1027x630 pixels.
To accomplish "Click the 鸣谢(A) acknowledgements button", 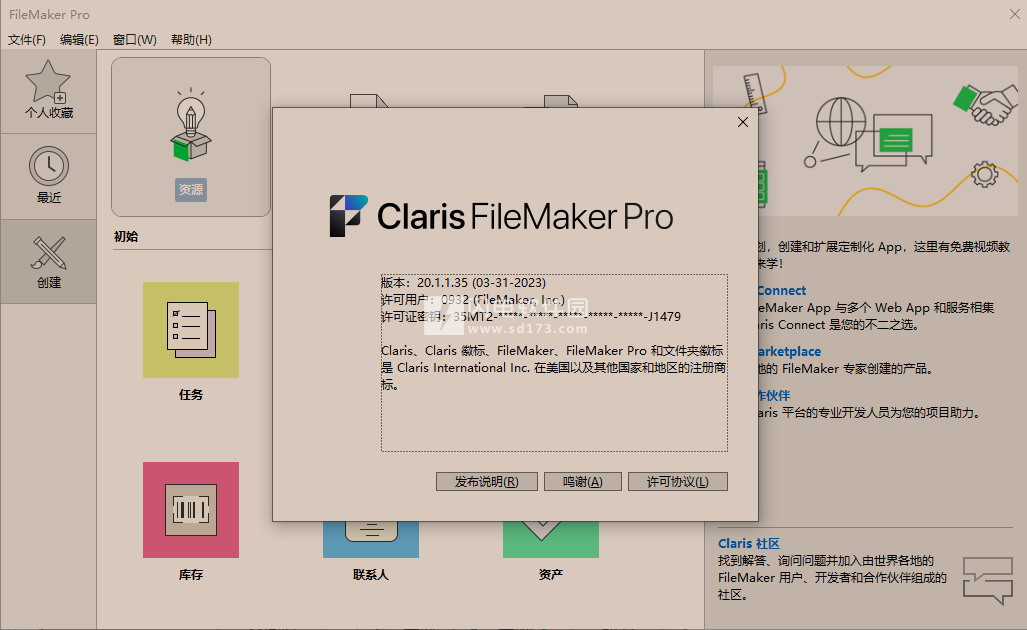I will point(583,482).
